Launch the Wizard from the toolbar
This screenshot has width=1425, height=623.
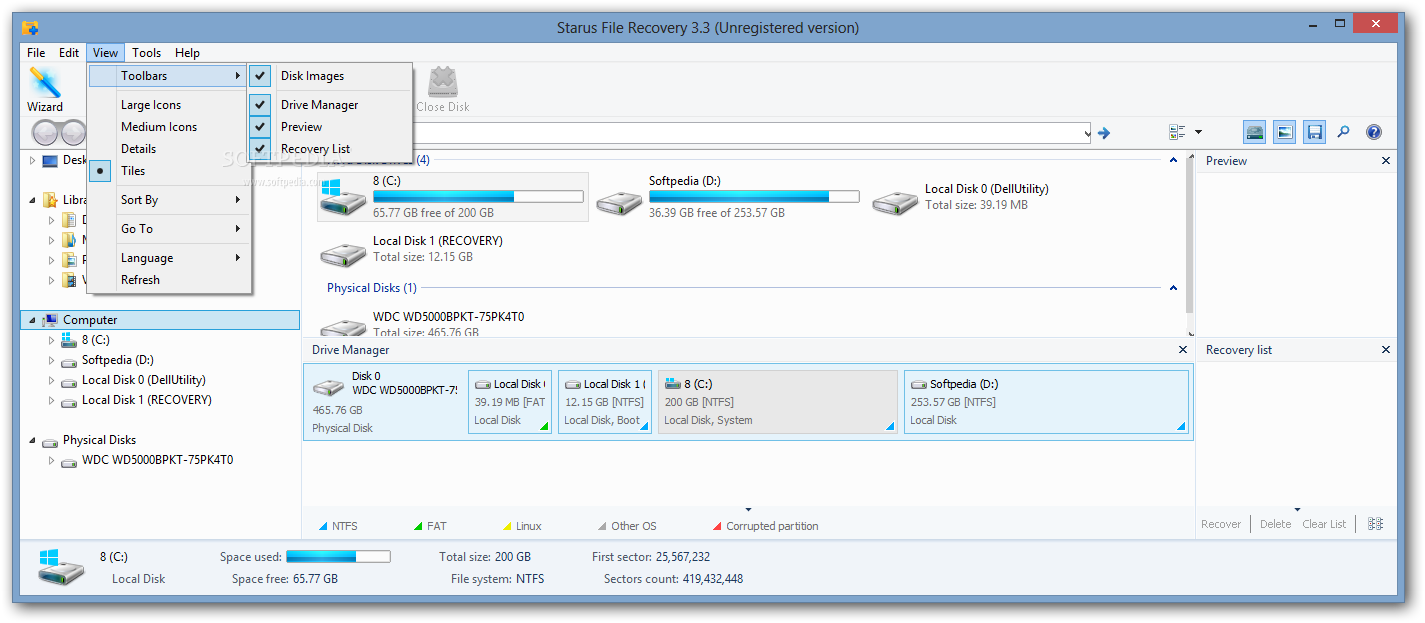coord(44,90)
